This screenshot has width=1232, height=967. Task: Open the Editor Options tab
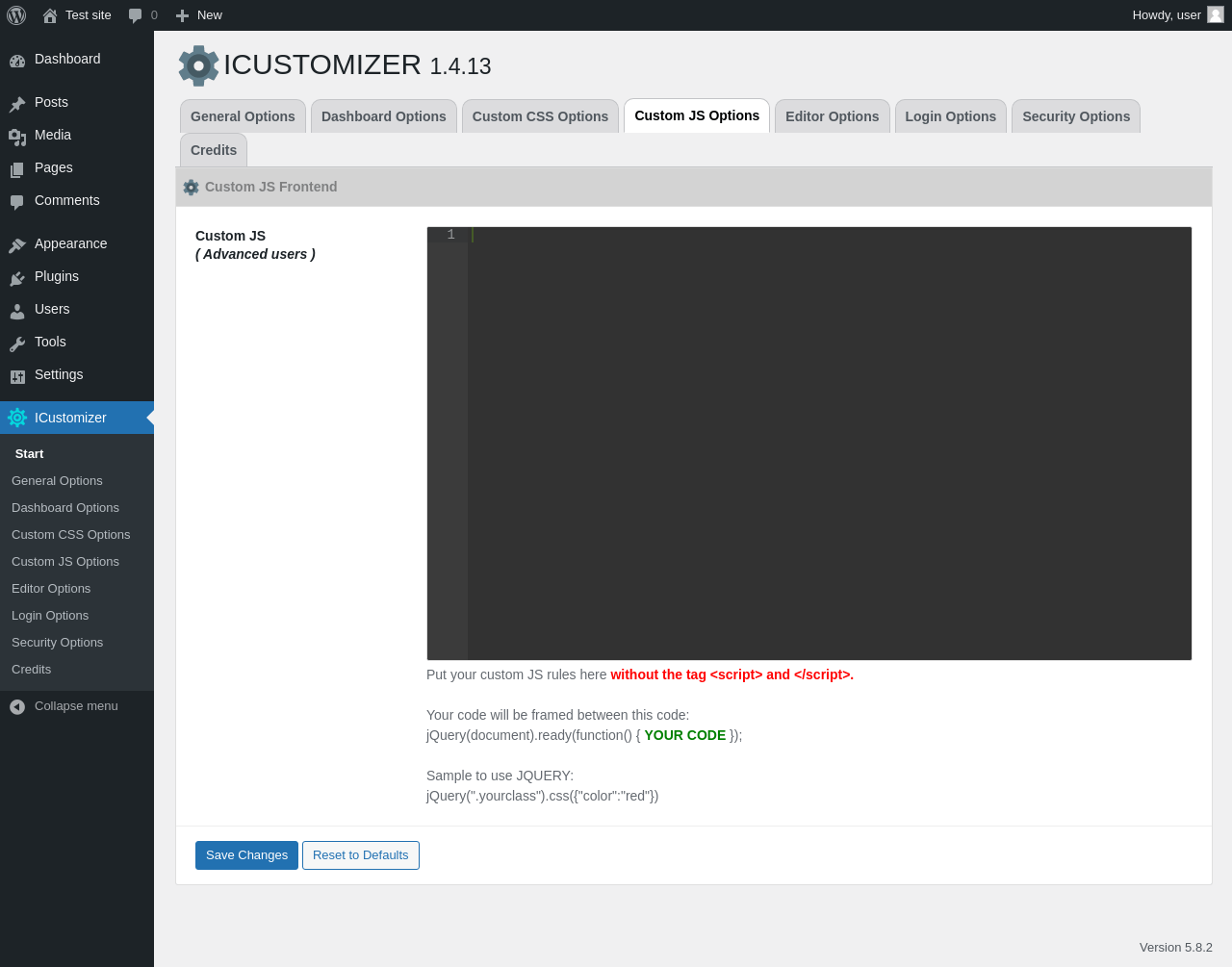pos(833,116)
